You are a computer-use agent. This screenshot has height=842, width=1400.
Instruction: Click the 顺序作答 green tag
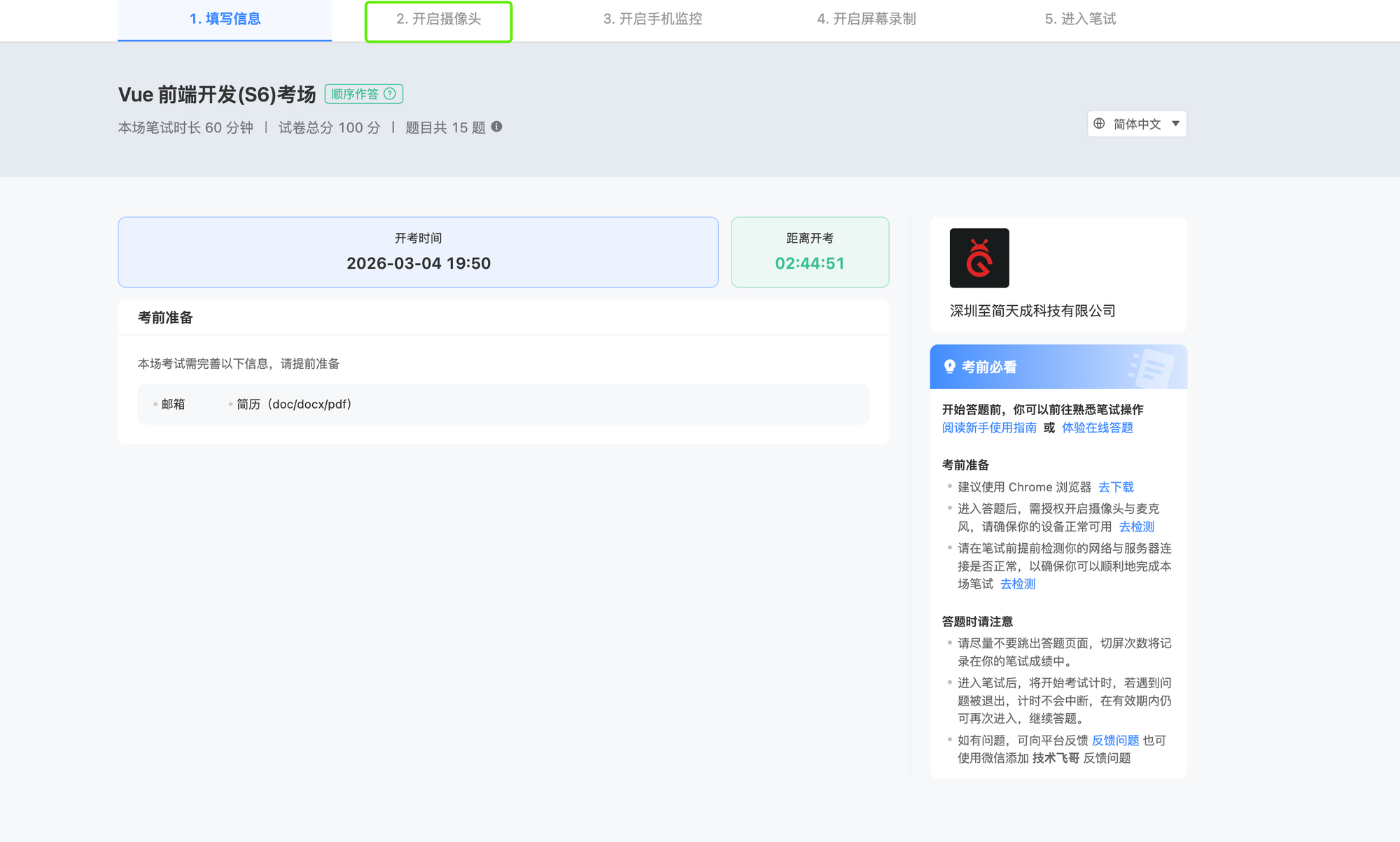coord(355,94)
